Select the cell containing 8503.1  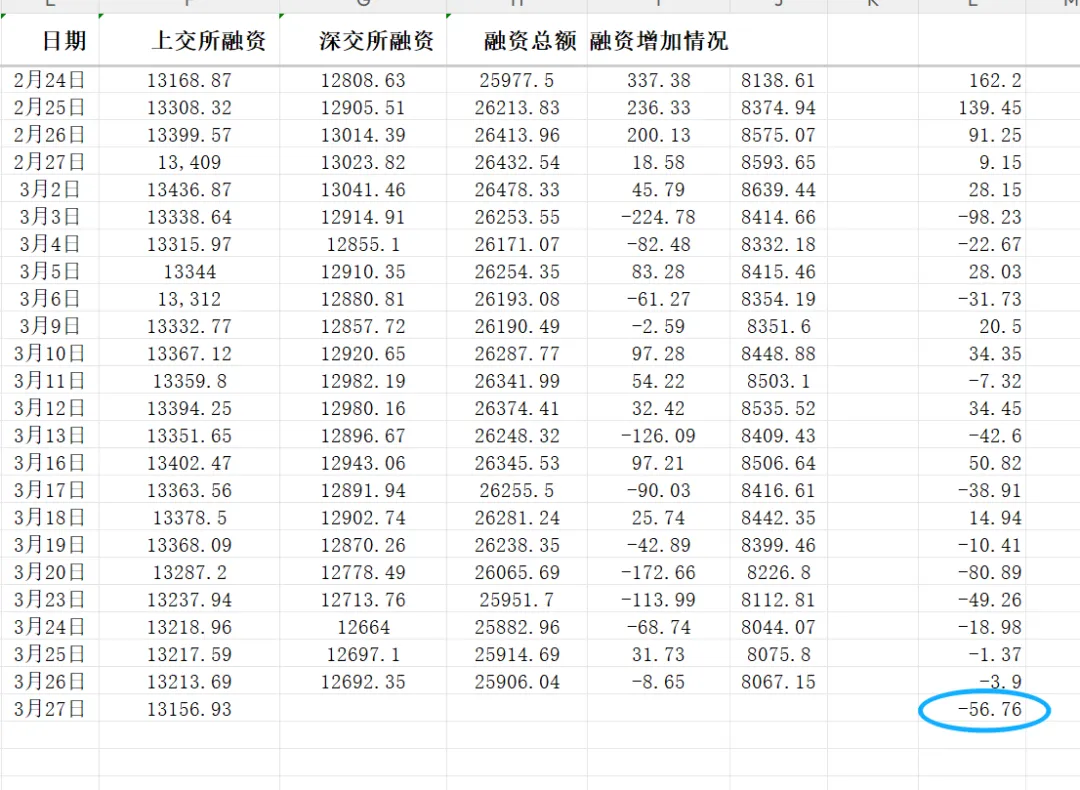[778, 381]
